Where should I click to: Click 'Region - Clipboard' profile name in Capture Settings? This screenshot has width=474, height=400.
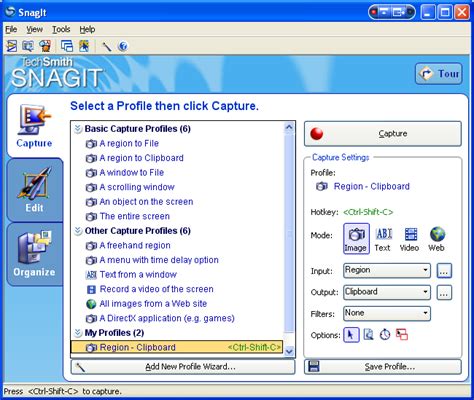pos(371,186)
